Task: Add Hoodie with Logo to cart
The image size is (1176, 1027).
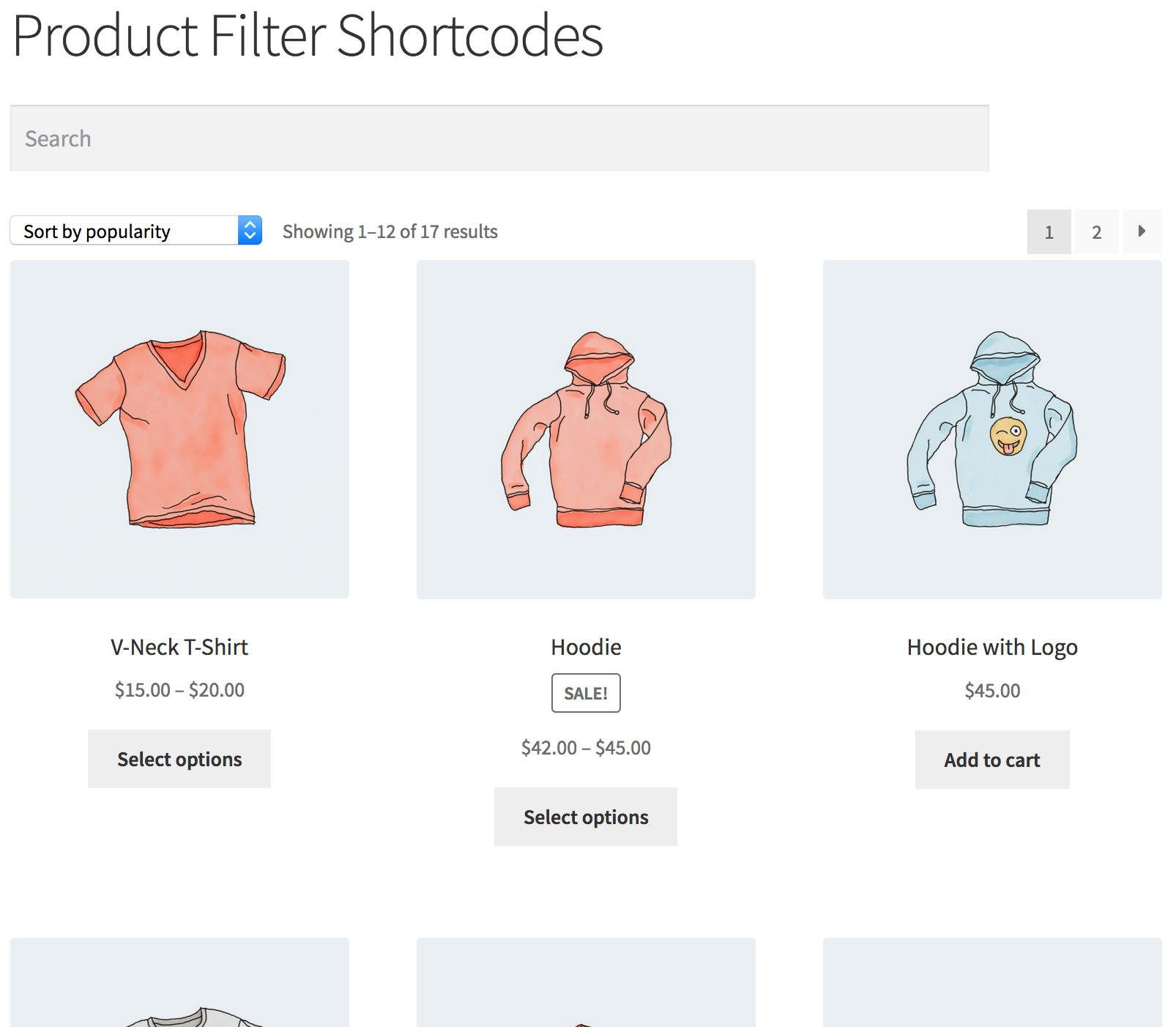Action: click(x=991, y=760)
